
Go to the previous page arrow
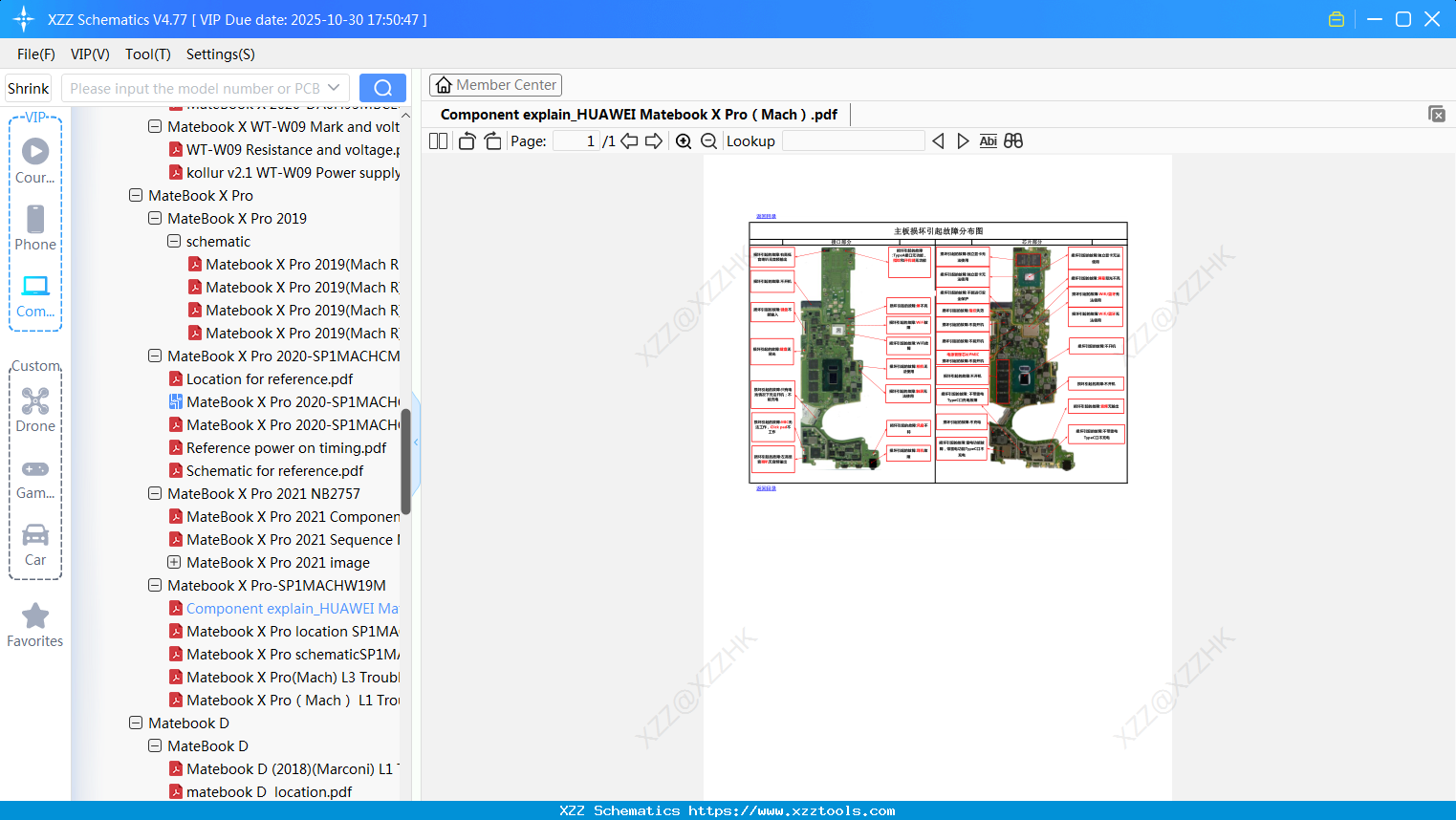coord(629,140)
